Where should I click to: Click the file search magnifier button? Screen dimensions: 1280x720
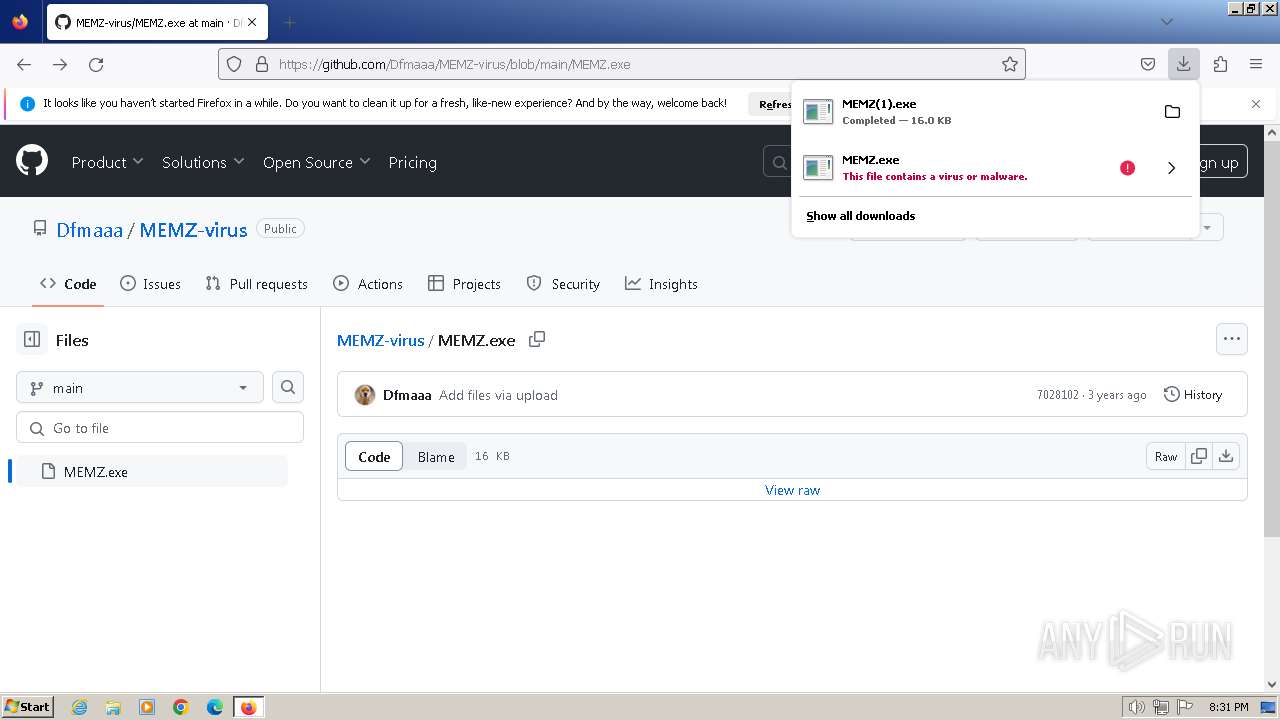pos(288,388)
